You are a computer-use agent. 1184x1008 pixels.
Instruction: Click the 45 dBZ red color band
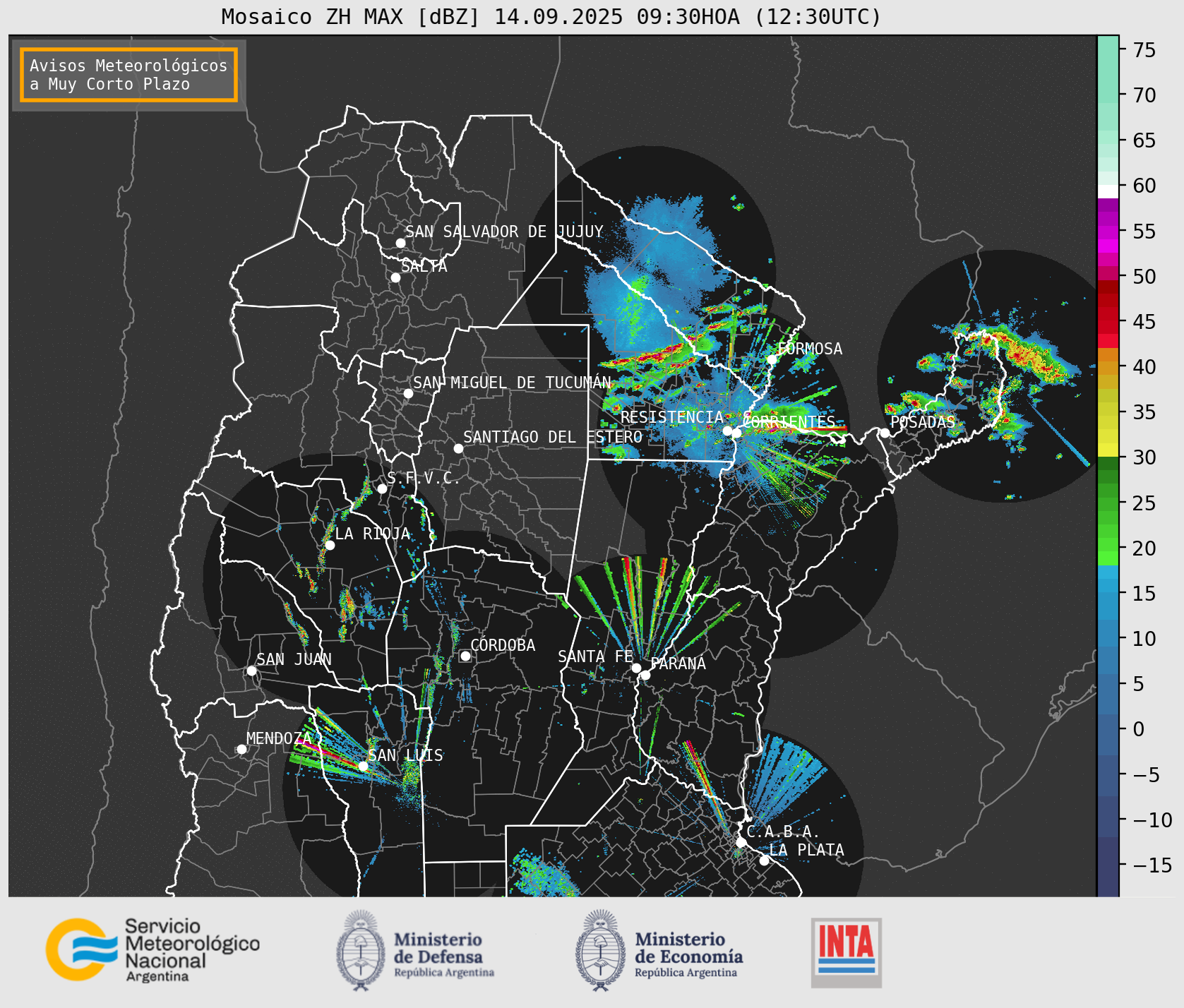point(1108,327)
